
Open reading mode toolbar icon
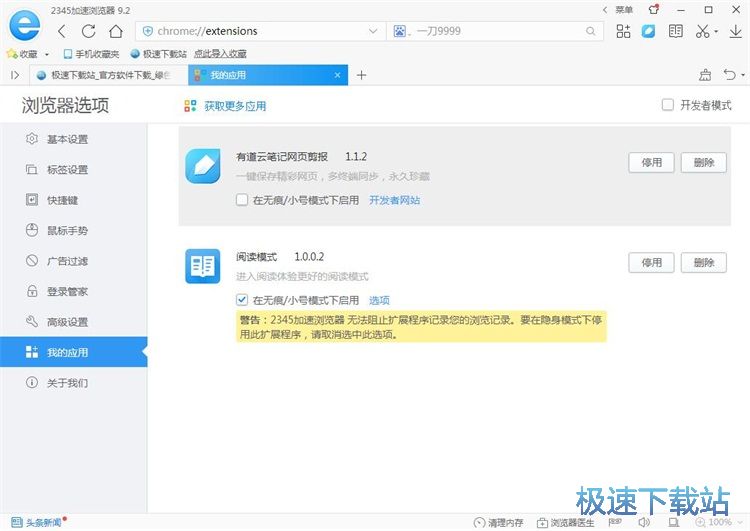pyautogui.click(x=675, y=32)
